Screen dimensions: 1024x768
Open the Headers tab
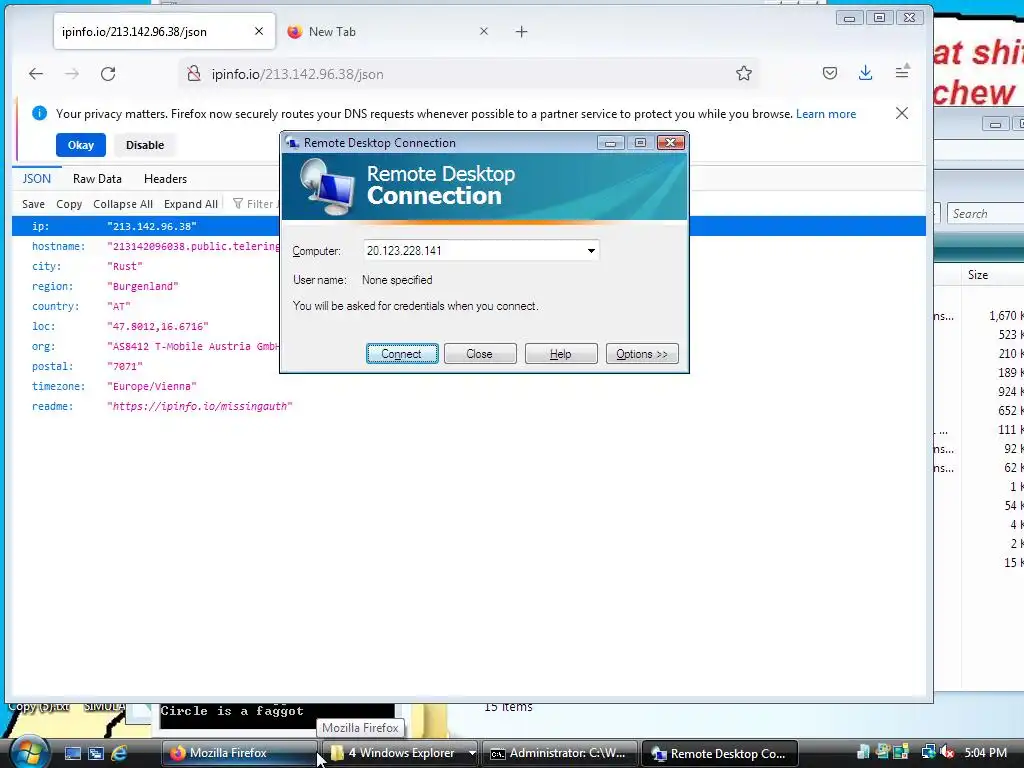(x=165, y=178)
